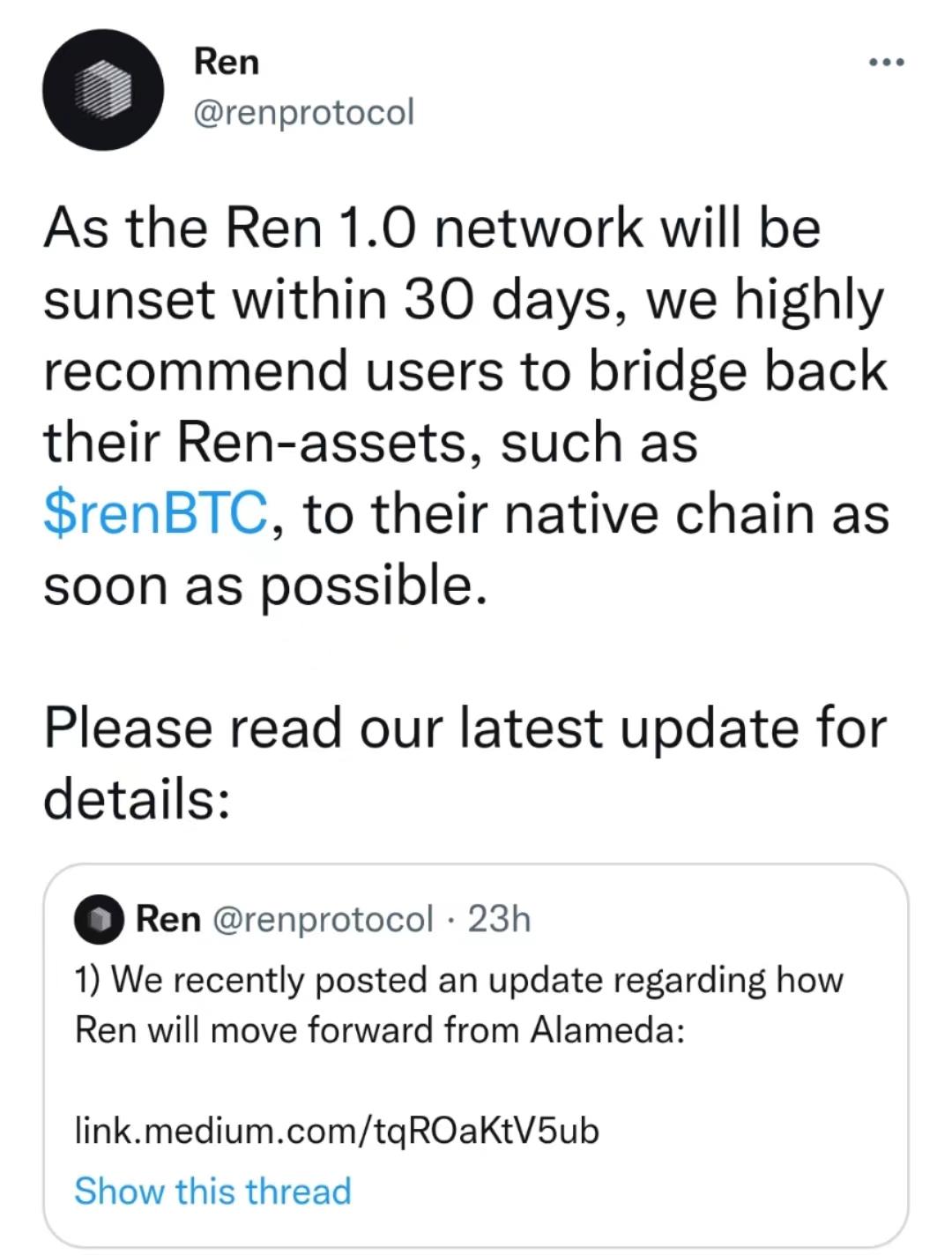952x1255 pixels.
Task: Open the three-dot more options menu
Action: (x=888, y=60)
